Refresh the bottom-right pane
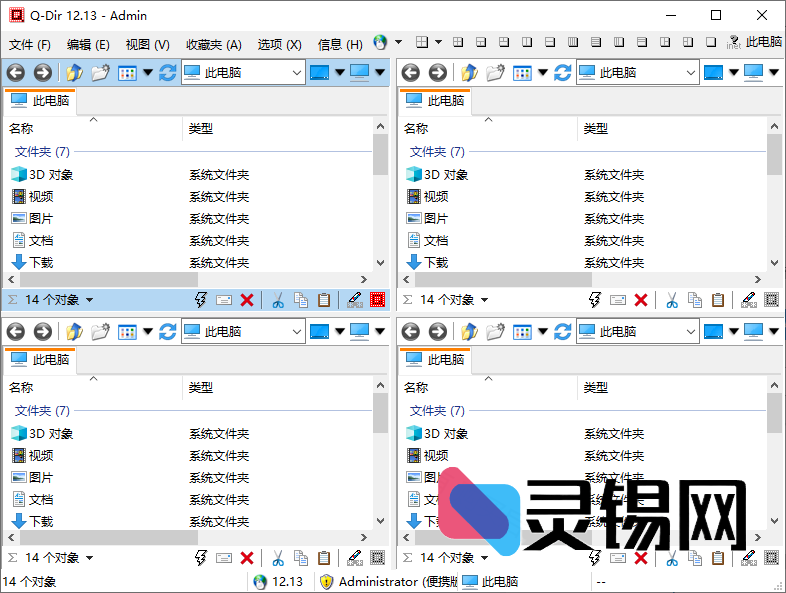The height and width of the screenshot is (593, 786). point(562,331)
